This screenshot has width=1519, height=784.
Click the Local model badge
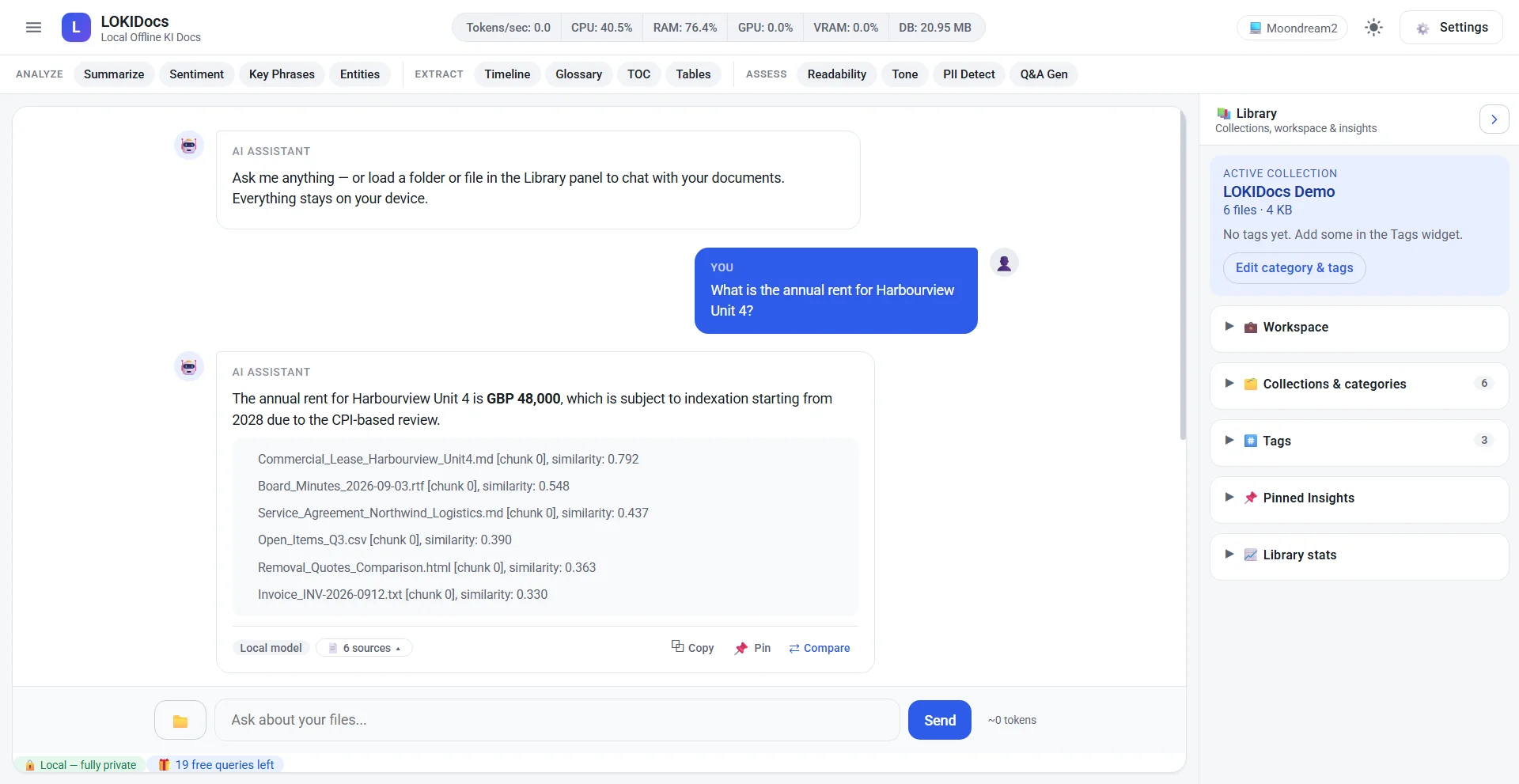[271, 648]
